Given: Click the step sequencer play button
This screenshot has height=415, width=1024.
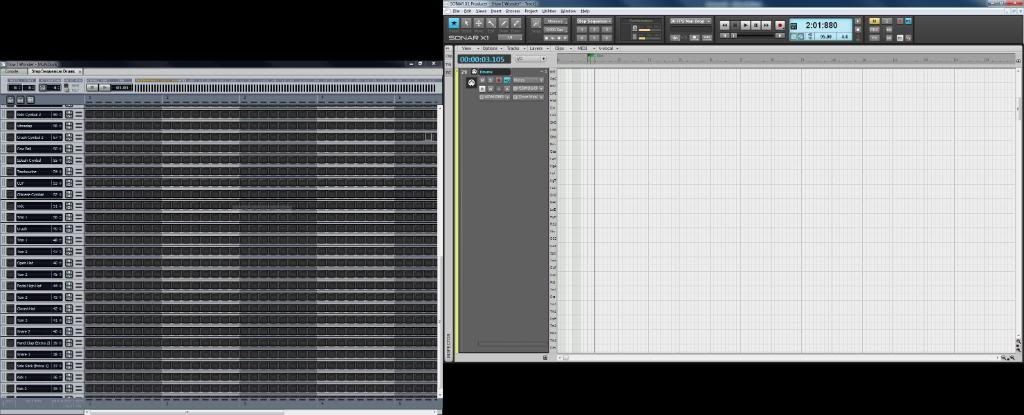Looking at the screenshot, I should click(104, 87).
